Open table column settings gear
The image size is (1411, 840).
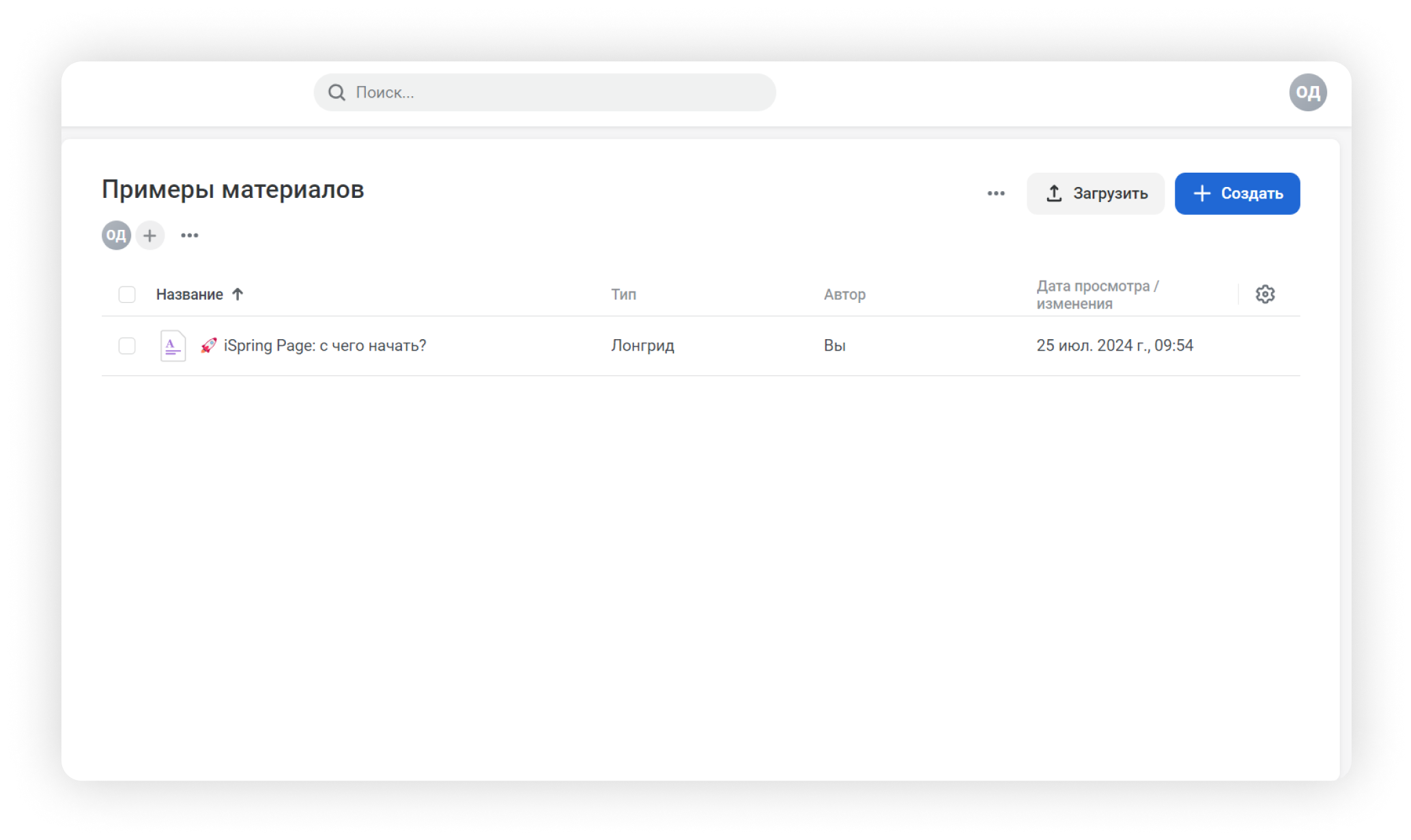point(1265,294)
